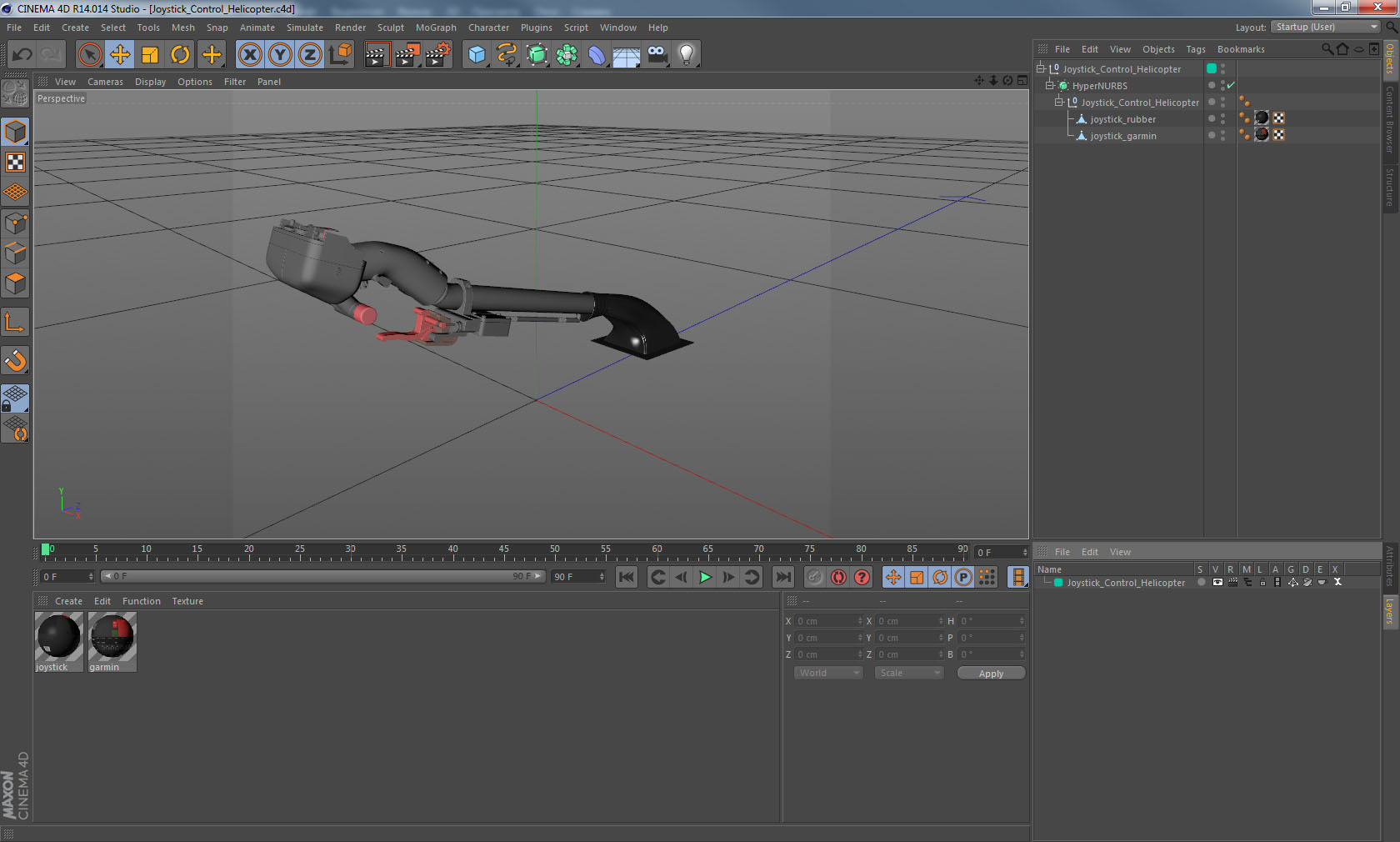Toggle X axis lock
This screenshot has height=842, width=1400.
249,55
